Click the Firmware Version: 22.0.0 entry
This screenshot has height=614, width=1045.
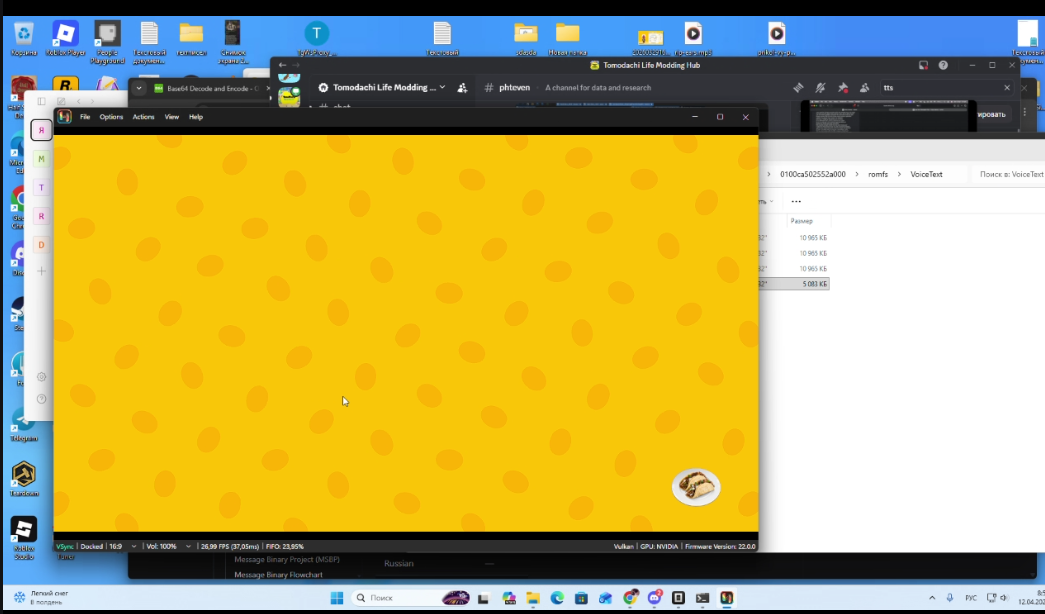pyautogui.click(x=720, y=546)
